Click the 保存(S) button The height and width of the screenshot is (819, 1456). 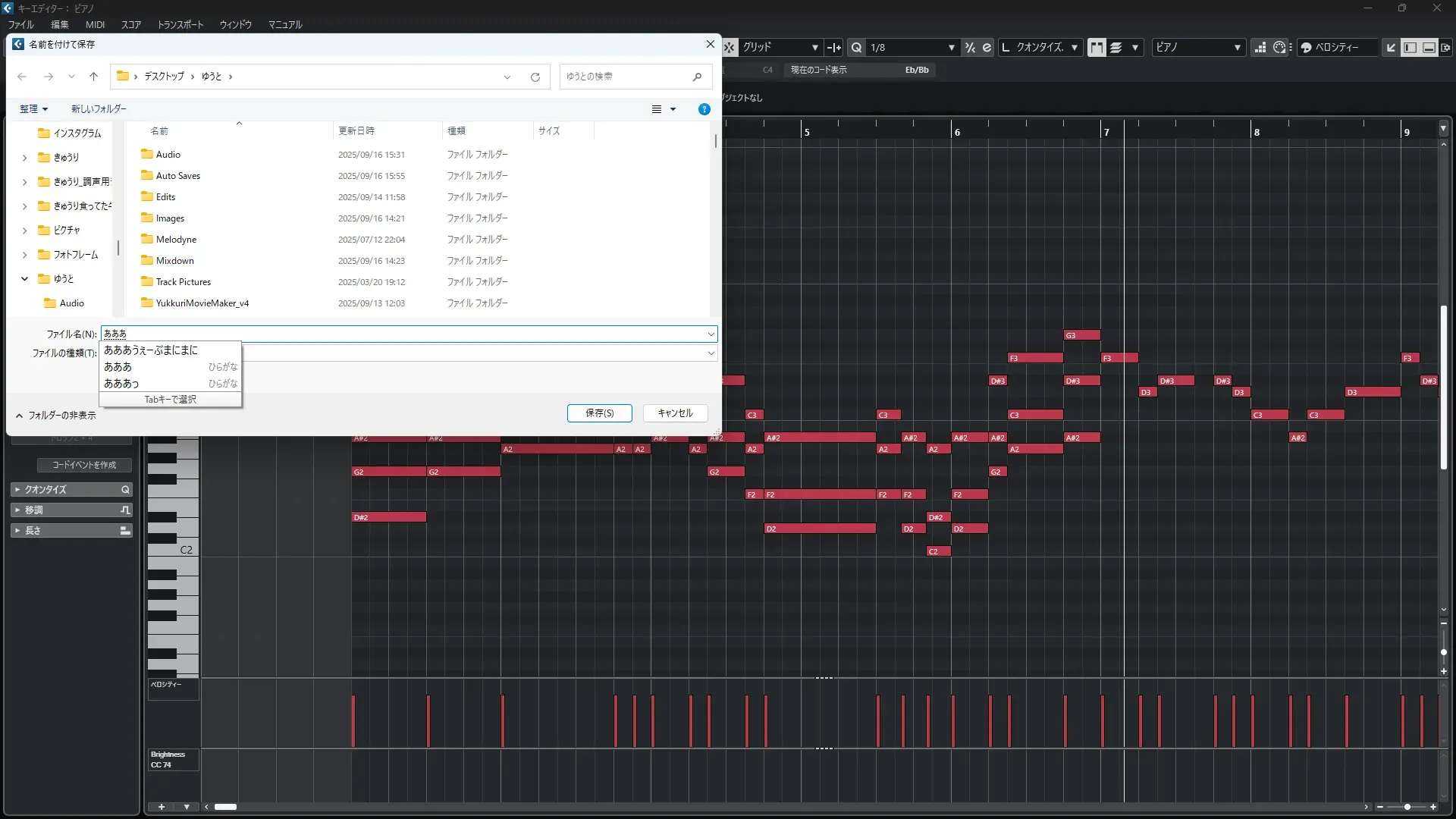coord(599,413)
